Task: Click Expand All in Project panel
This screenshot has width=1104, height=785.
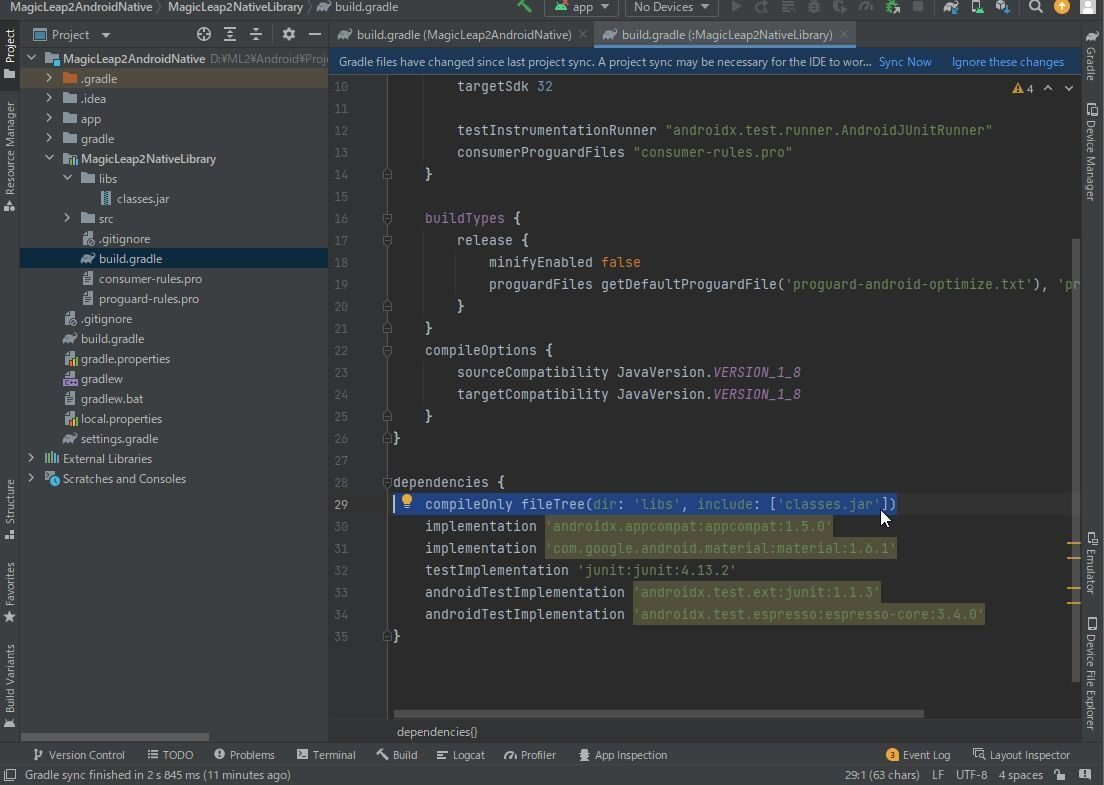Action: pyautogui.click(x=230, y=34)
